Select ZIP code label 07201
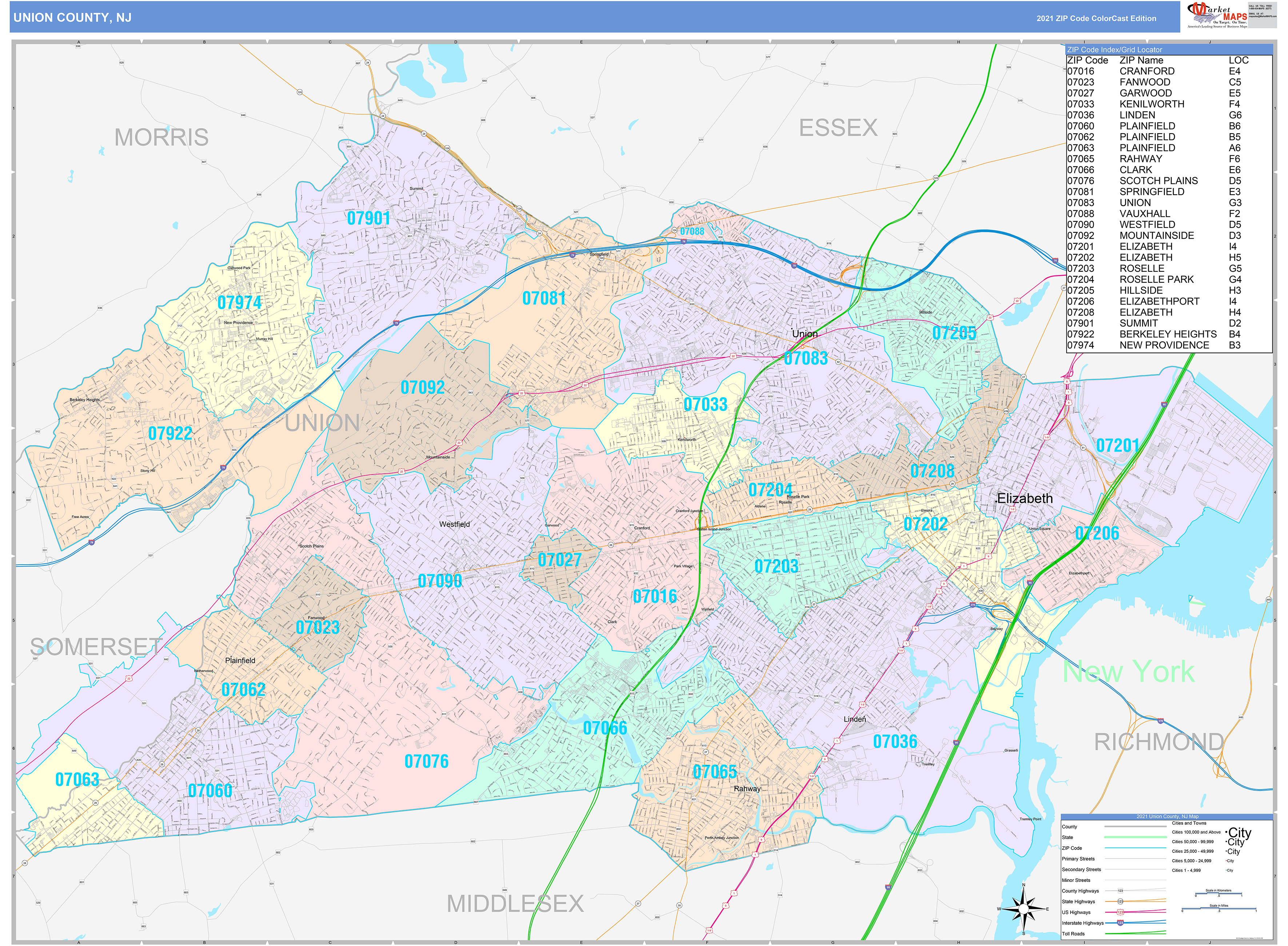Viewport: 1288px width, 946px height. pos(1117,445)
